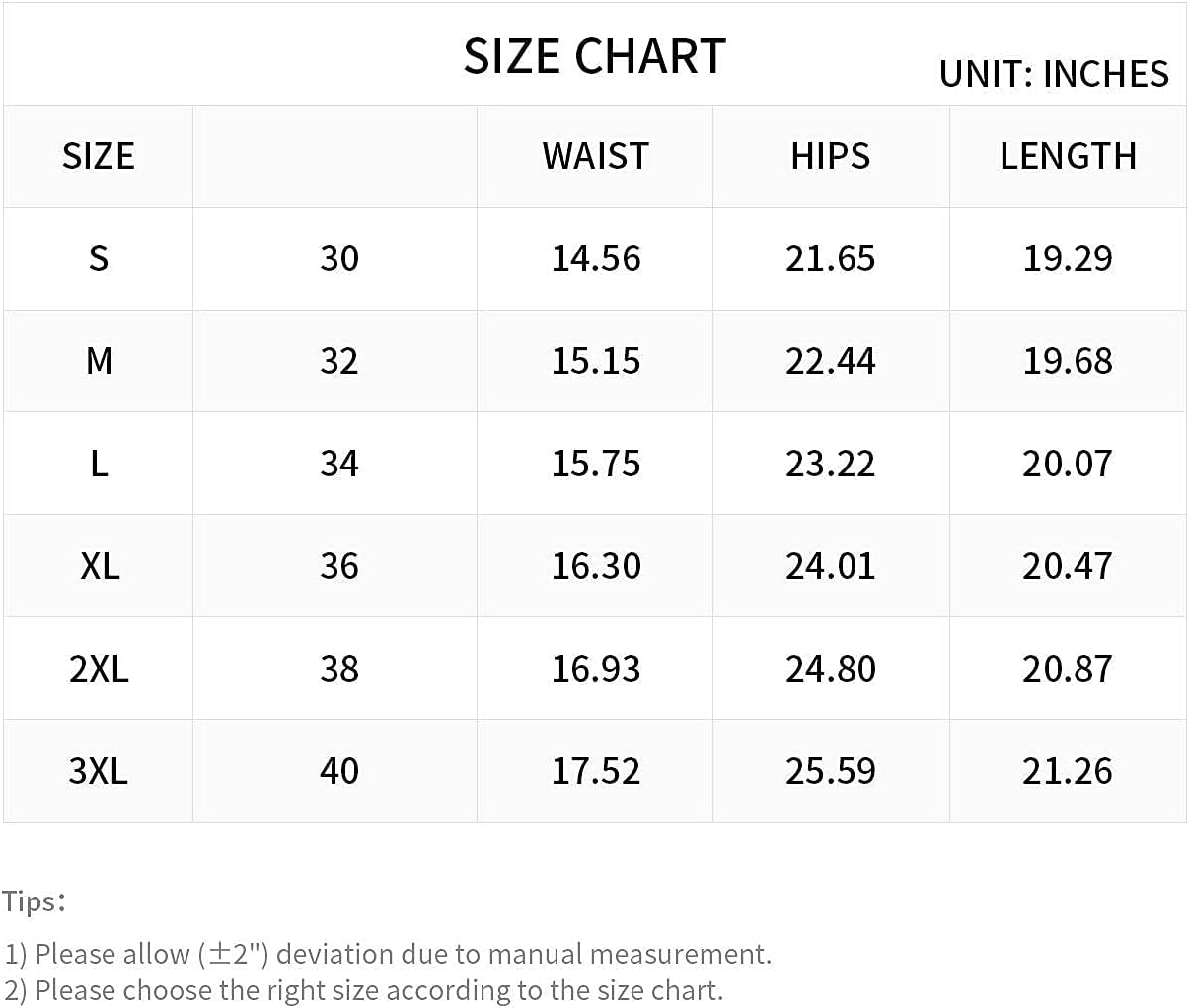
Task: Select the 3XL size row label
Action: [99, 771]
